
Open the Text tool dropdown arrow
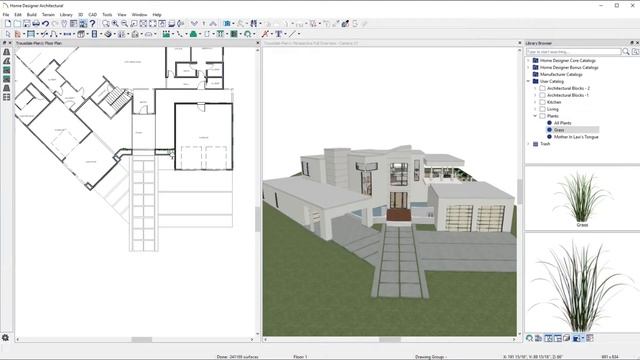(285, 34)
